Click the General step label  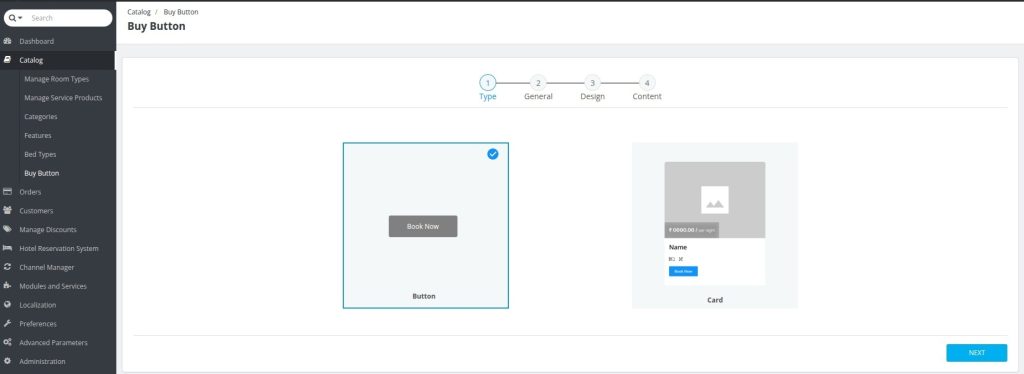538,97
